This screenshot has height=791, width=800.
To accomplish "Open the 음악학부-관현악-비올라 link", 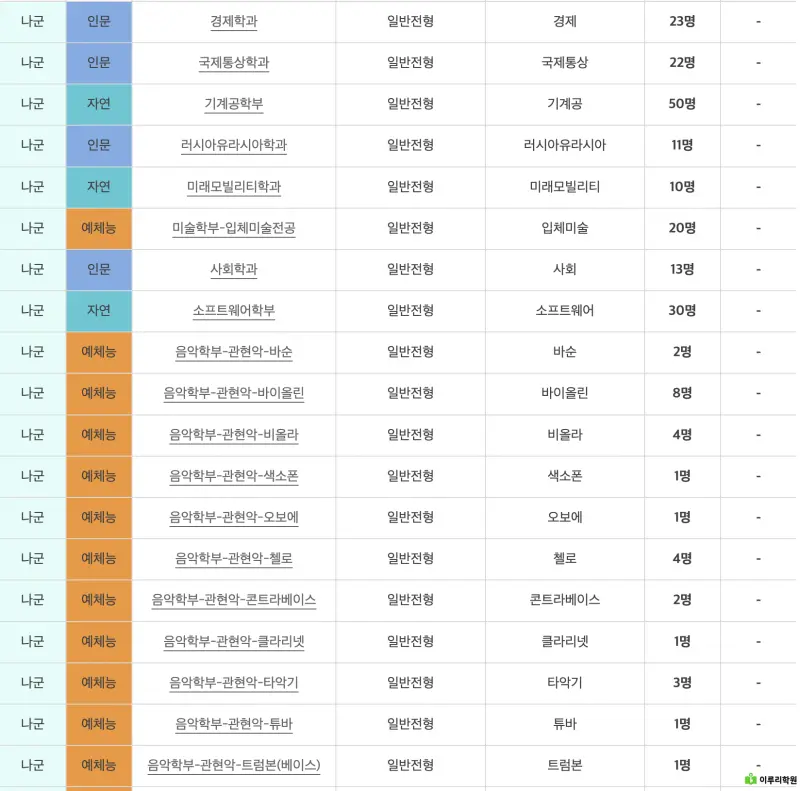I will coord(234,435).
